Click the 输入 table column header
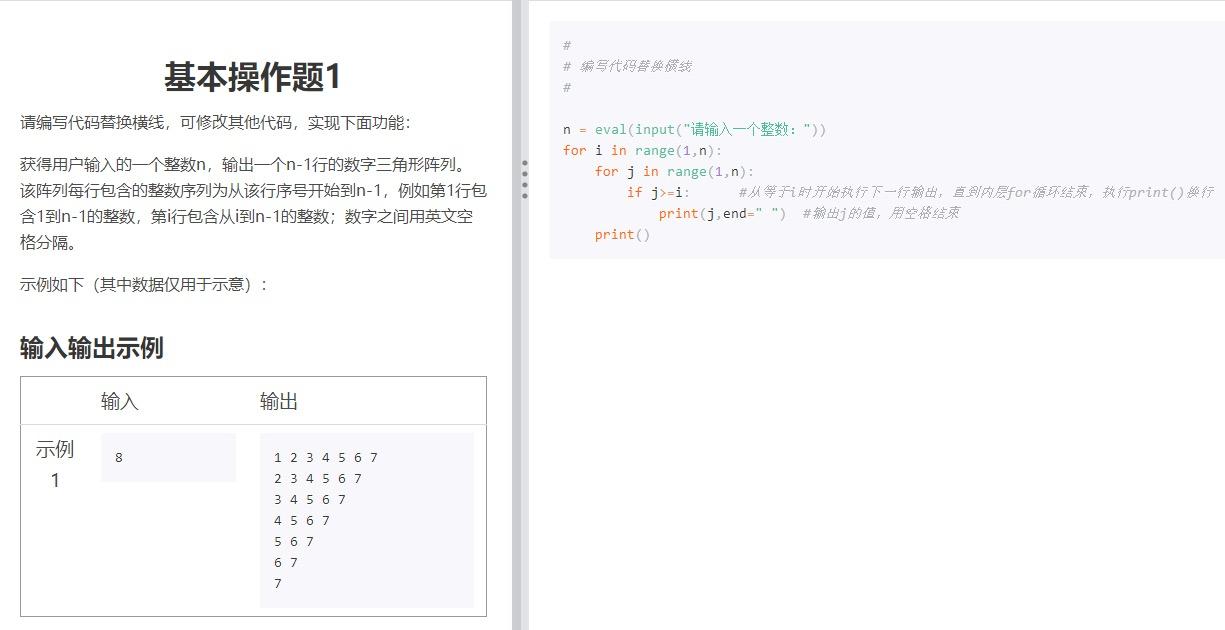The height and width of the screenshot is (630, 1225). 120,401
